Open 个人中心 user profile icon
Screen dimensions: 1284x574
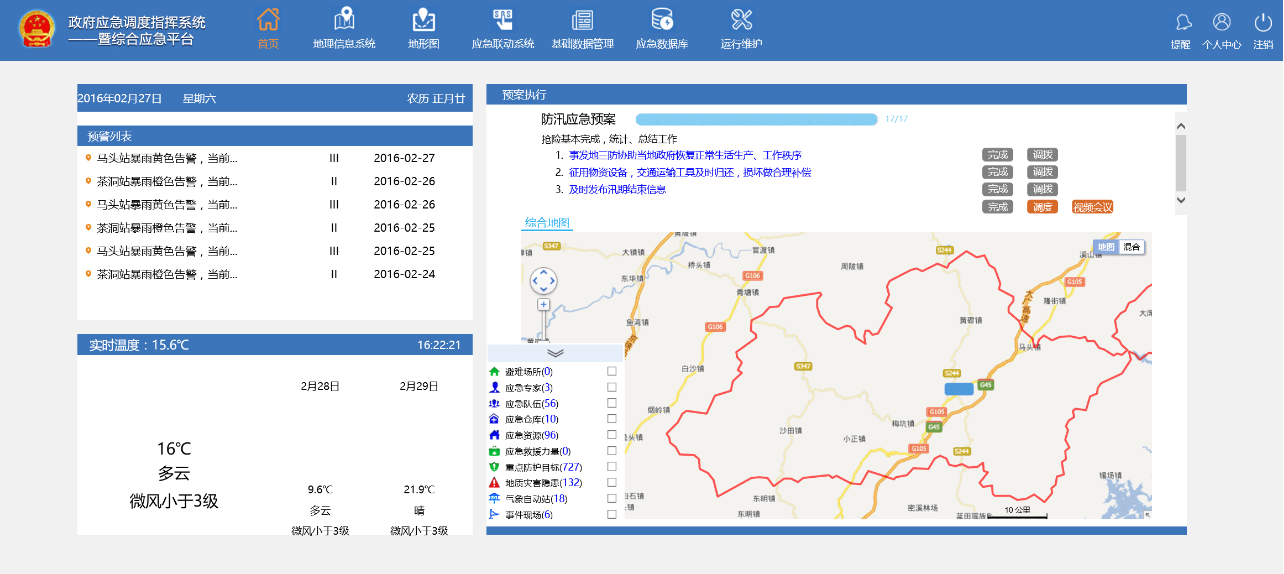click(1221, 23)
